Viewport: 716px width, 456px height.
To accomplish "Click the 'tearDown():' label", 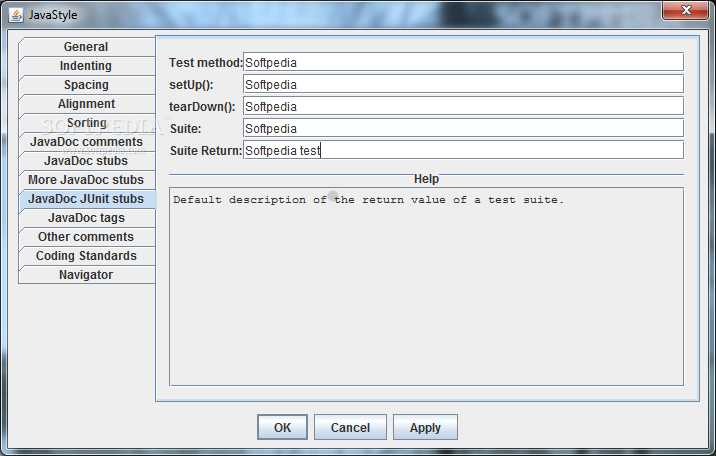I will point(202,107).
